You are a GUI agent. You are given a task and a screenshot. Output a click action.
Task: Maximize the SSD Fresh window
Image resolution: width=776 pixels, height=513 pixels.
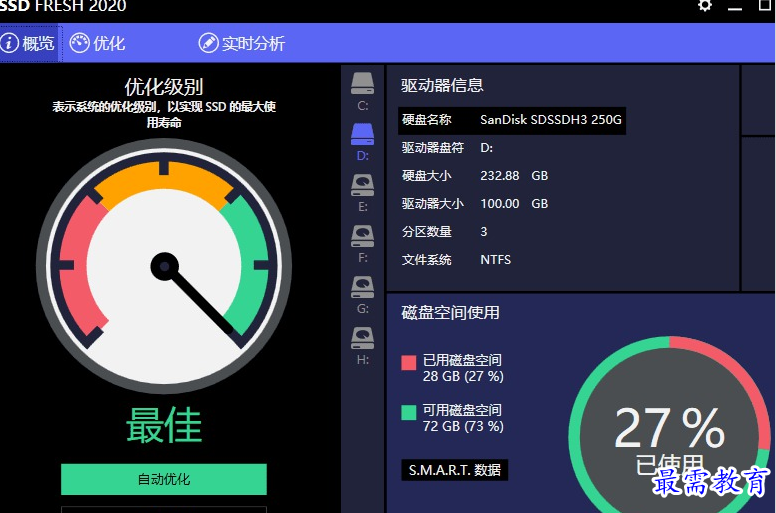click(765, 5)
